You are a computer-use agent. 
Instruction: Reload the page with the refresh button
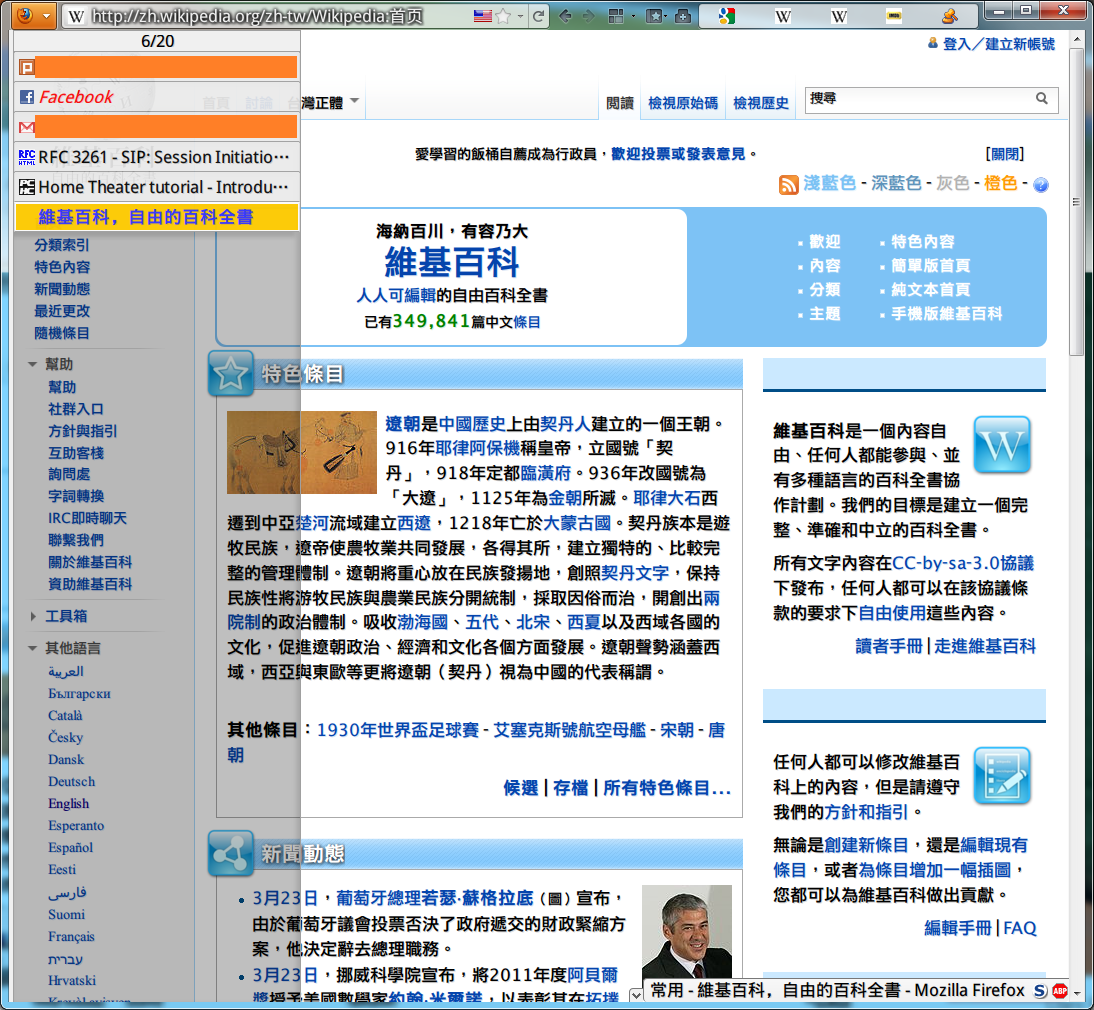(538, 16)
